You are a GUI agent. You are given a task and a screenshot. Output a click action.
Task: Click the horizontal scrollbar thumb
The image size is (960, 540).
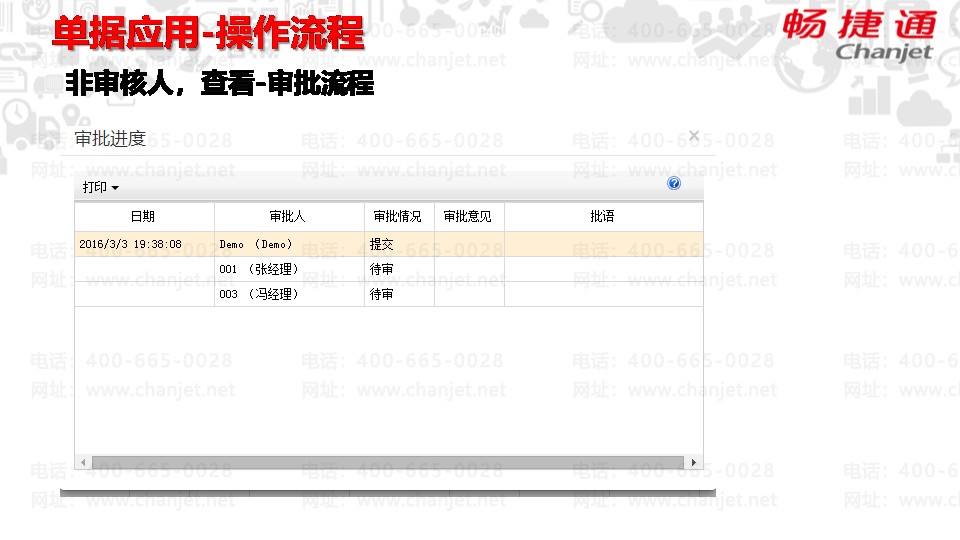click(x=388, y=462)
